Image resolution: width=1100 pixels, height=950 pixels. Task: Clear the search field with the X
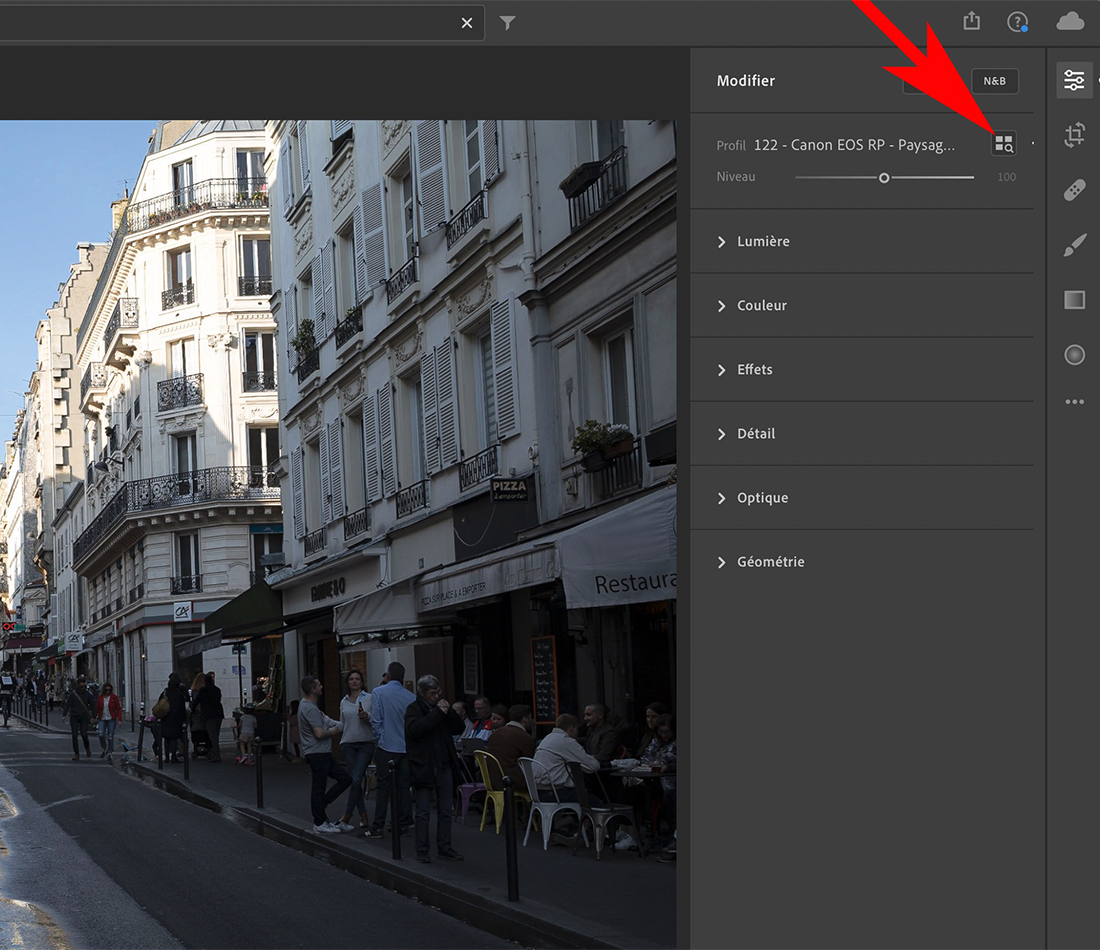[466, 23]
